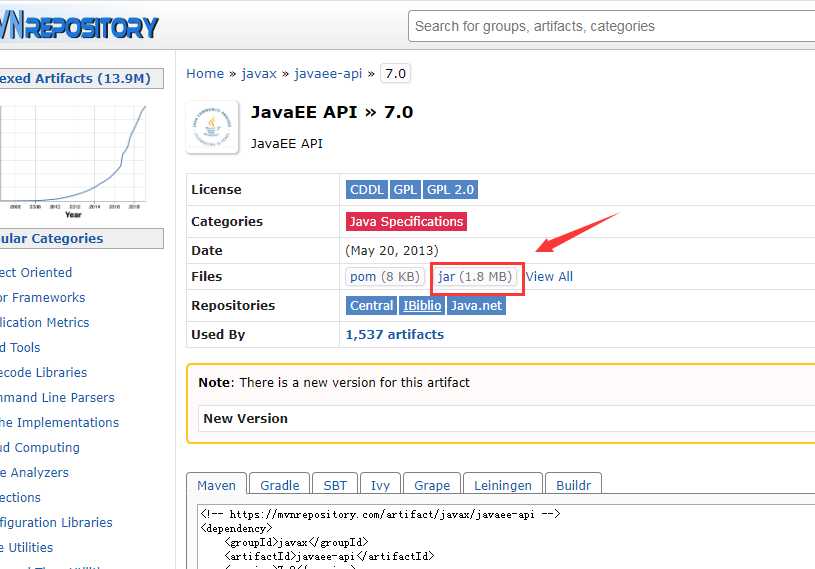Switch to the Gradle tab

click(280, 484)
